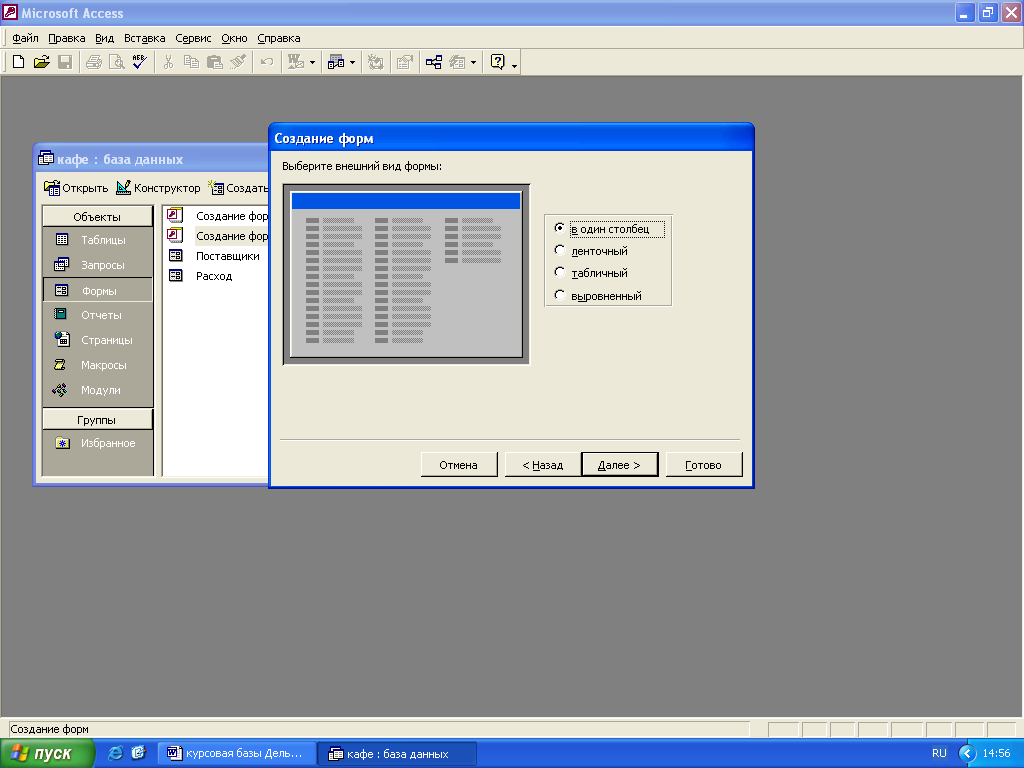Click the Готово button
This screenshot has height=768, width=1024.
click(x=702, y=465)
